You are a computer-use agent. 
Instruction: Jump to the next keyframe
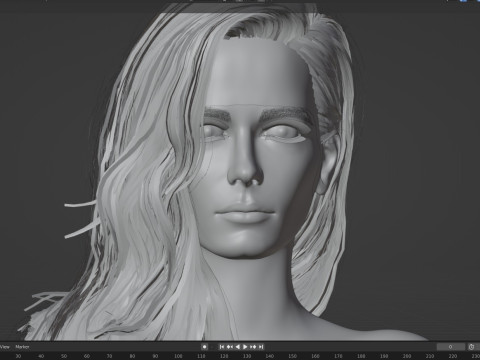[x=253, y=347]
